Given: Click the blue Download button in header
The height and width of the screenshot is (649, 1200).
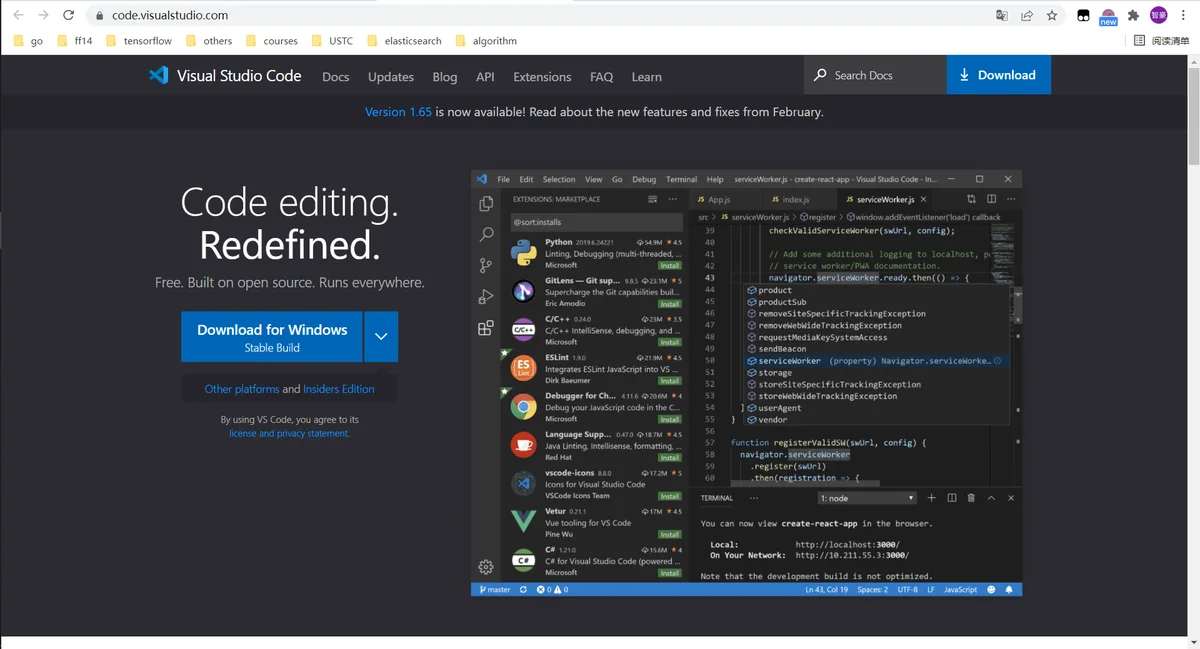Looking at the screenshot, I should [x=999, y=75].
